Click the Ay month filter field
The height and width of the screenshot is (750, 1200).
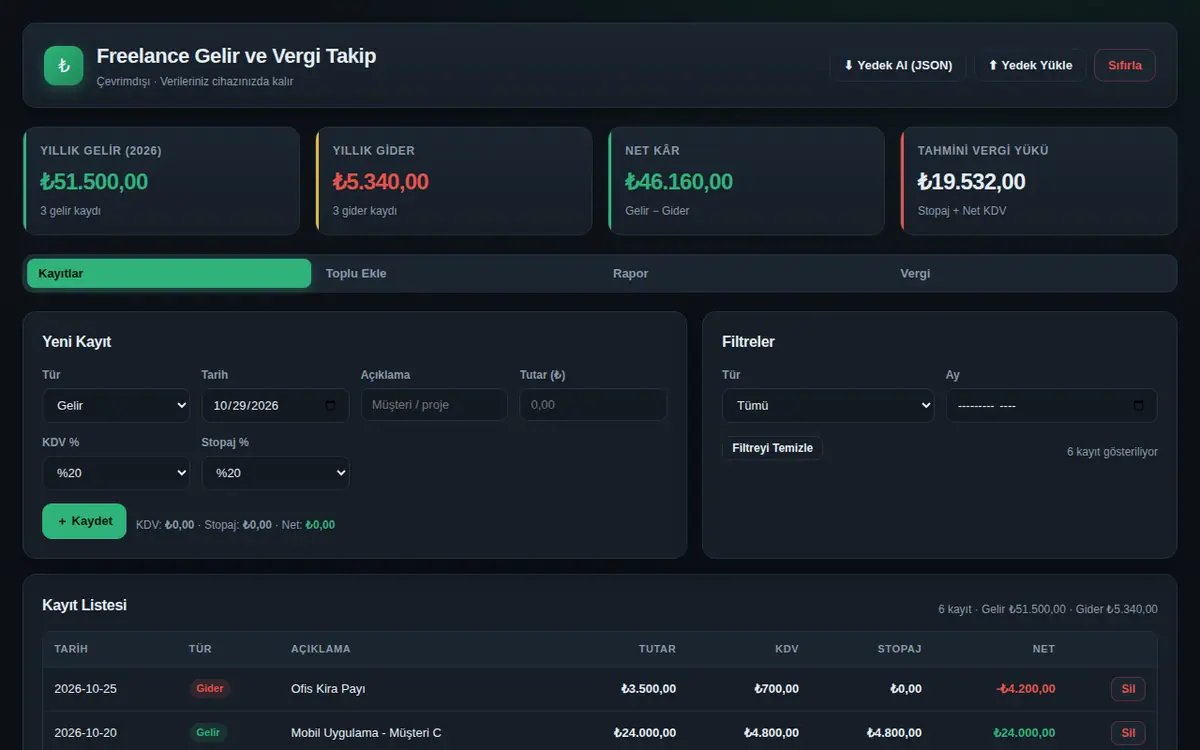1052,405
